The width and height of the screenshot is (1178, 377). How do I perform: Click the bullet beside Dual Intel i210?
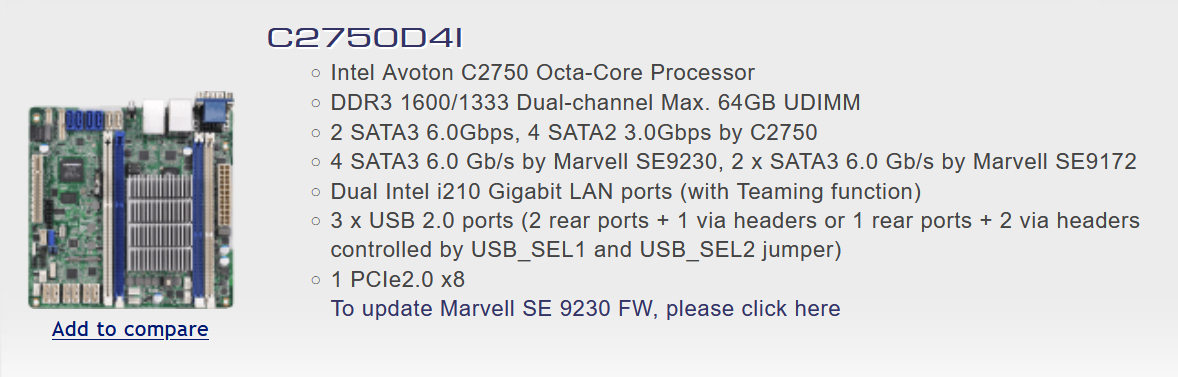(x=316, y=192)
